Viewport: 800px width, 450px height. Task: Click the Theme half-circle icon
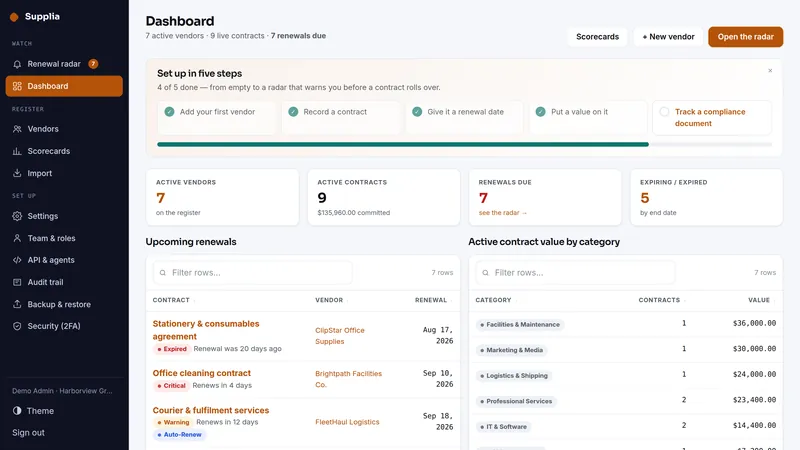pyautogui.click(x=17, y=411)
